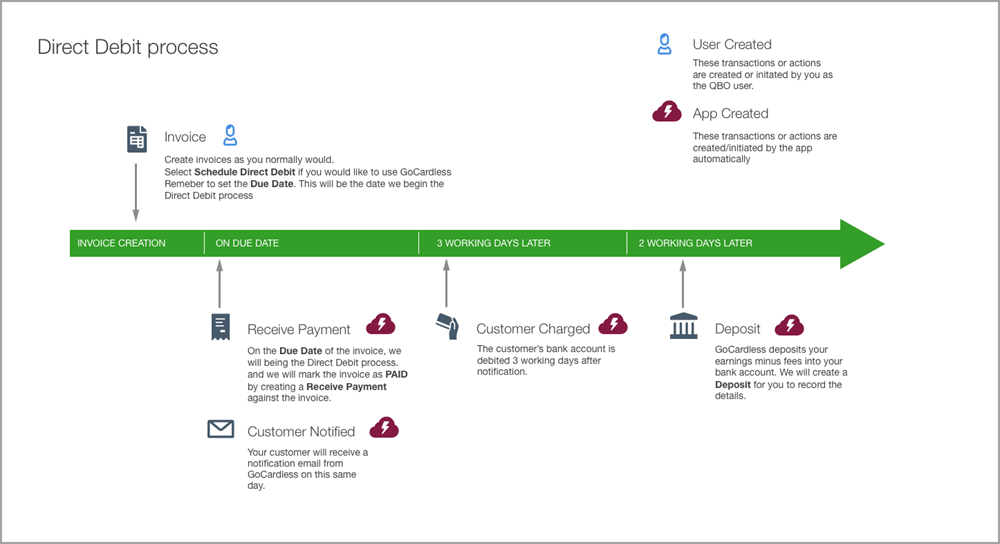Click 'debited 3 working days after' line
Viewport: 1000px width, 544px height.
coord(539,360)
